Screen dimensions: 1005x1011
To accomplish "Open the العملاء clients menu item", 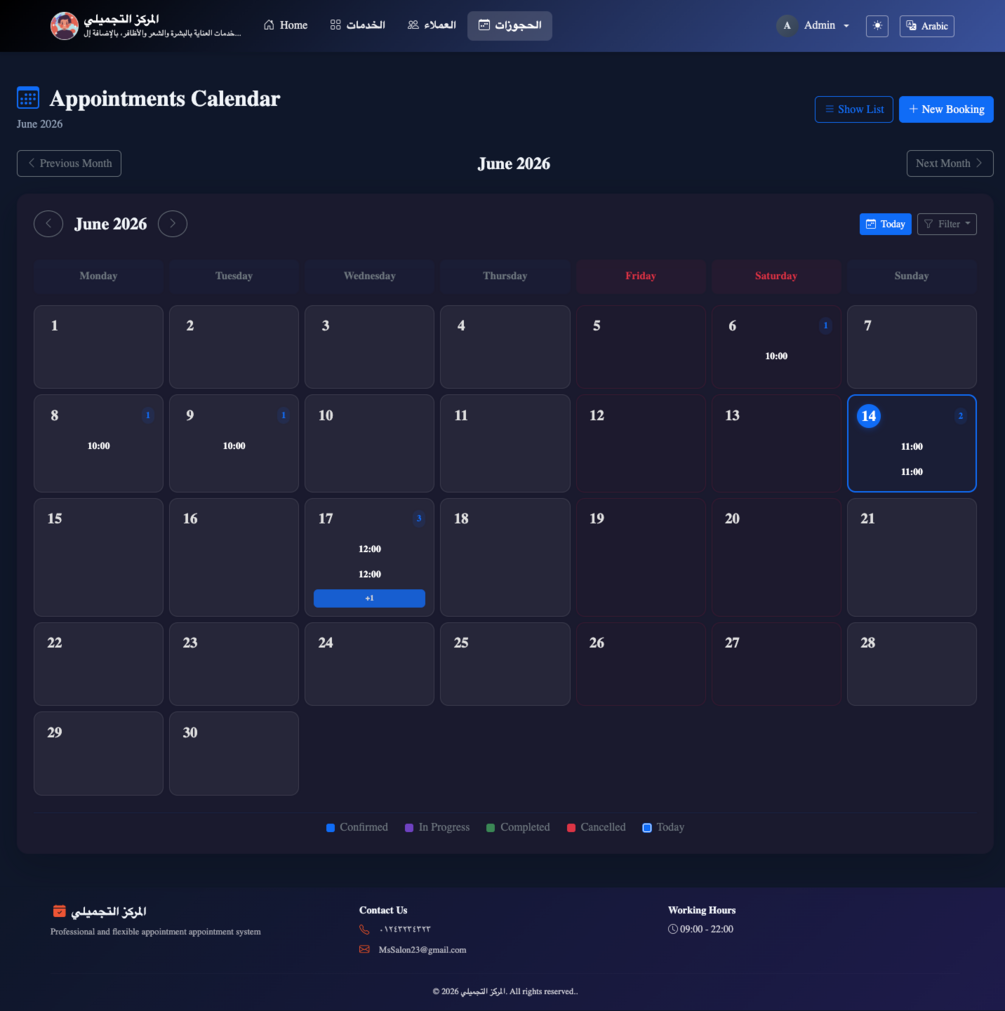I will click(431, 25).
